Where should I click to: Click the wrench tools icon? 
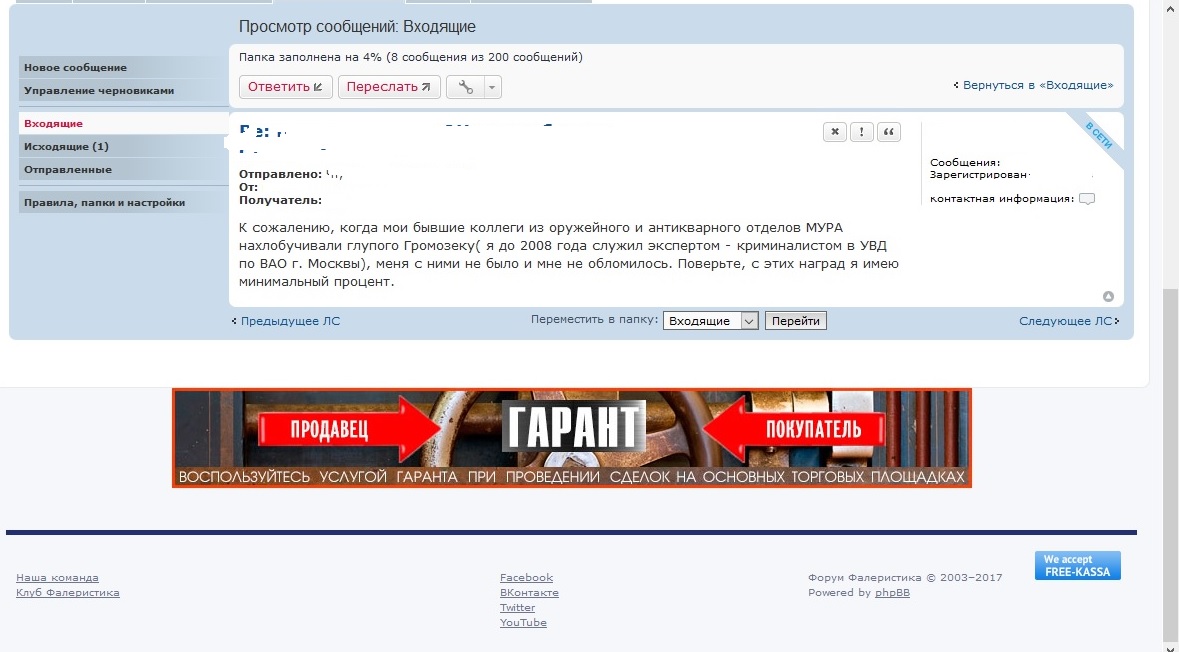[x=465, y=87]
